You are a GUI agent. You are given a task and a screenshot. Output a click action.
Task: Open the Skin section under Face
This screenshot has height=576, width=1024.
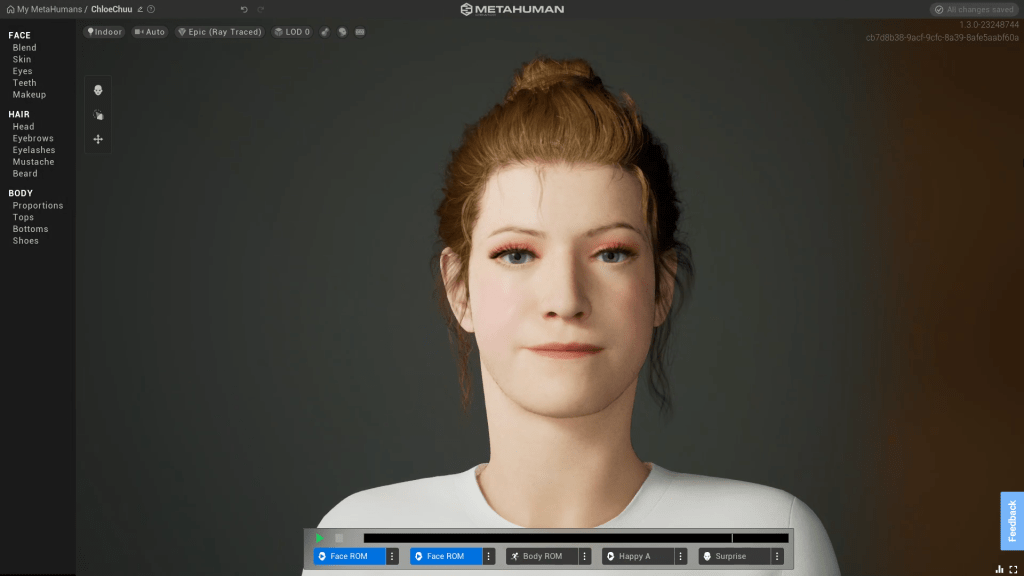tap(22, 59)
